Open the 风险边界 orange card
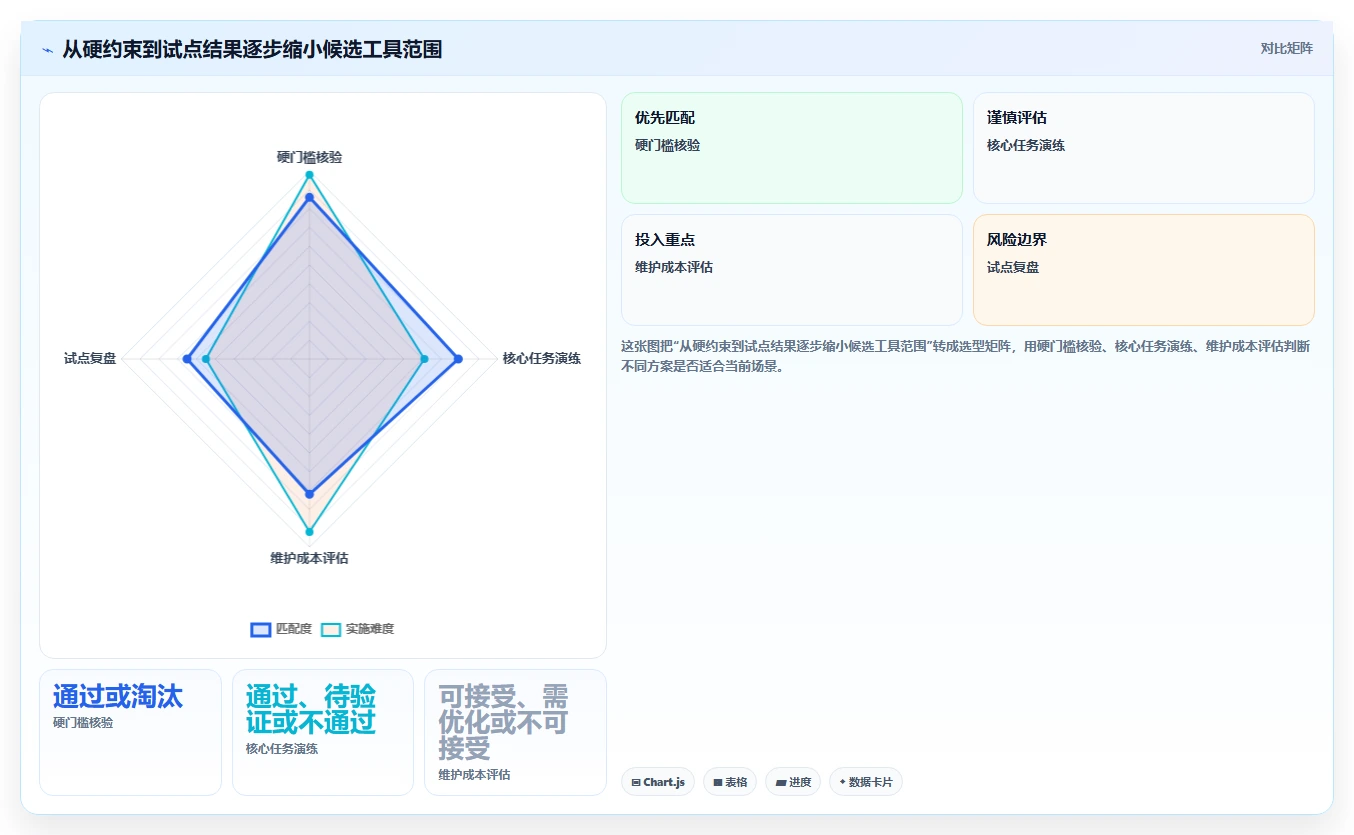1354x835 pixels. (1144, 270)
